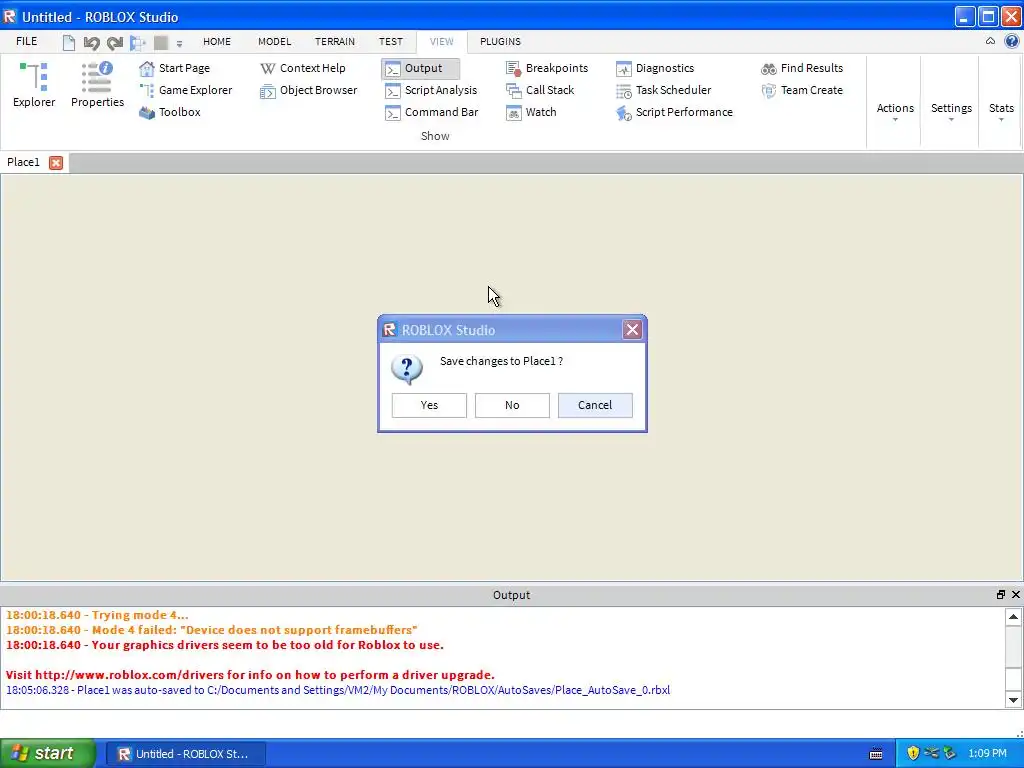The height and width of the screenshot is (768, 1024).
Task: Click the Play icon in quick access toolbar
Action: [138, 43]
